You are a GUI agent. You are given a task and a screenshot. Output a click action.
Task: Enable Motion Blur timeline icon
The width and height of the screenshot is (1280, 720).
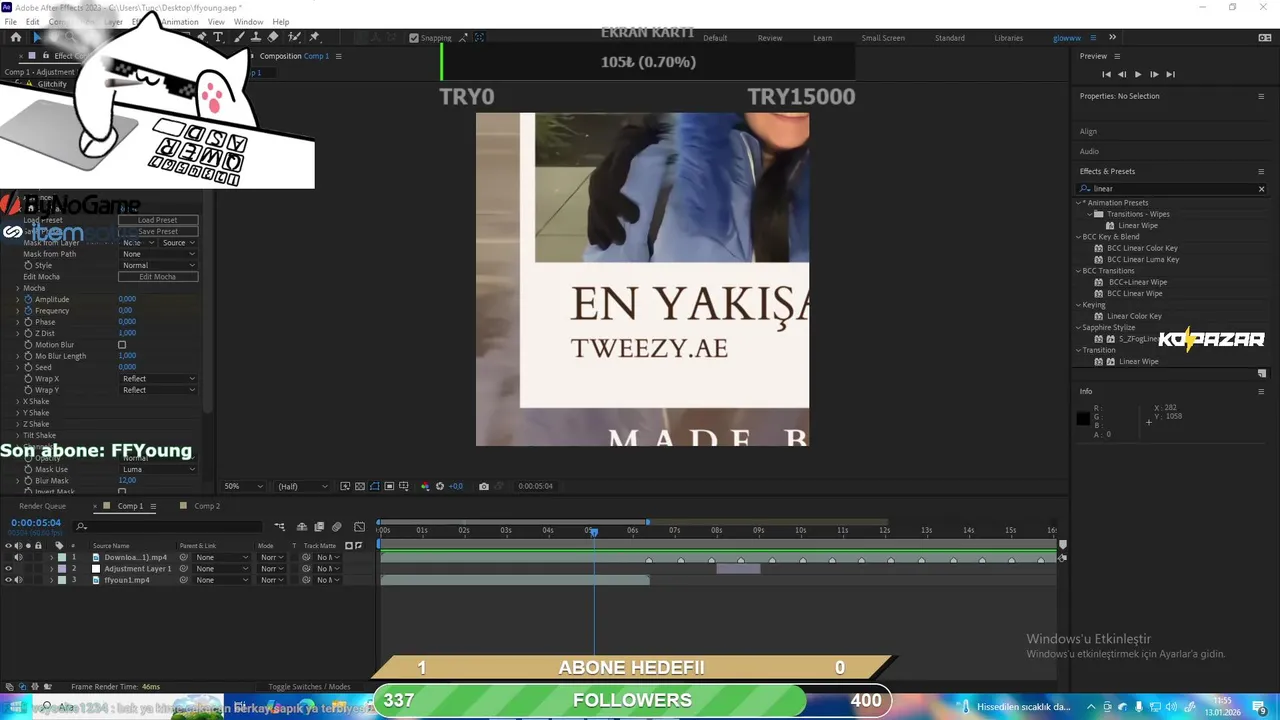(337, 527)
